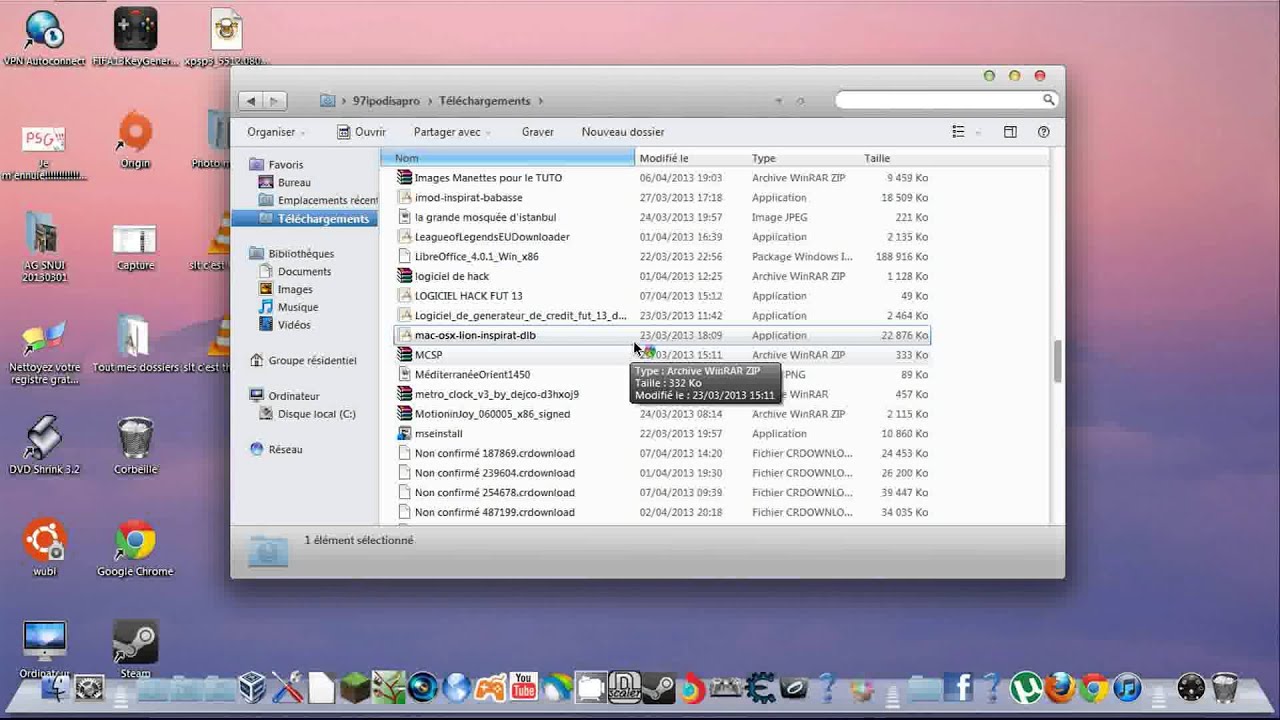Click the file list vertical scrollbar thumb
The image size is (1280, 720).
1058,361
